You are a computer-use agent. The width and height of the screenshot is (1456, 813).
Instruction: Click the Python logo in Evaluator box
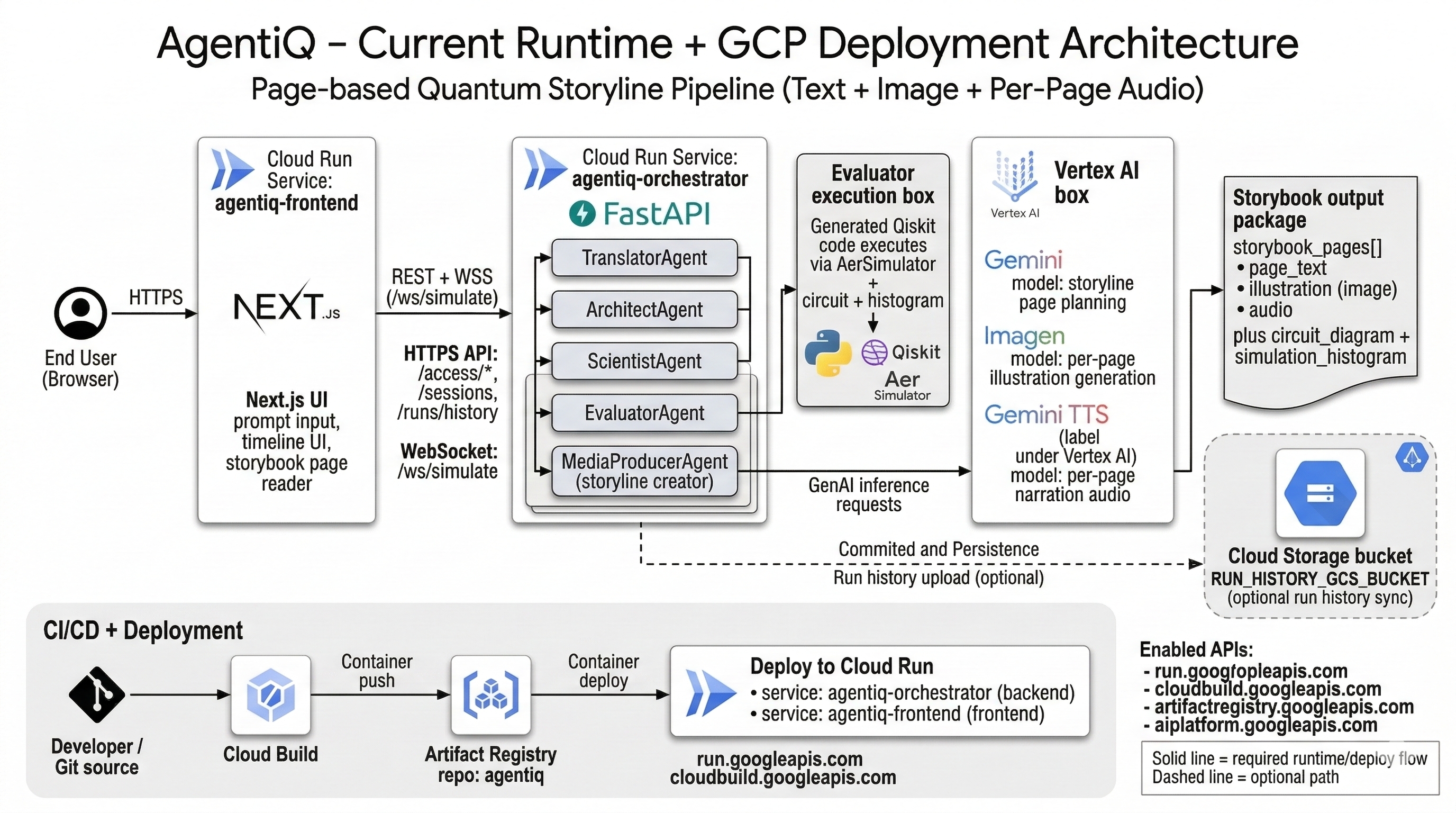click(x=828, y=354)
